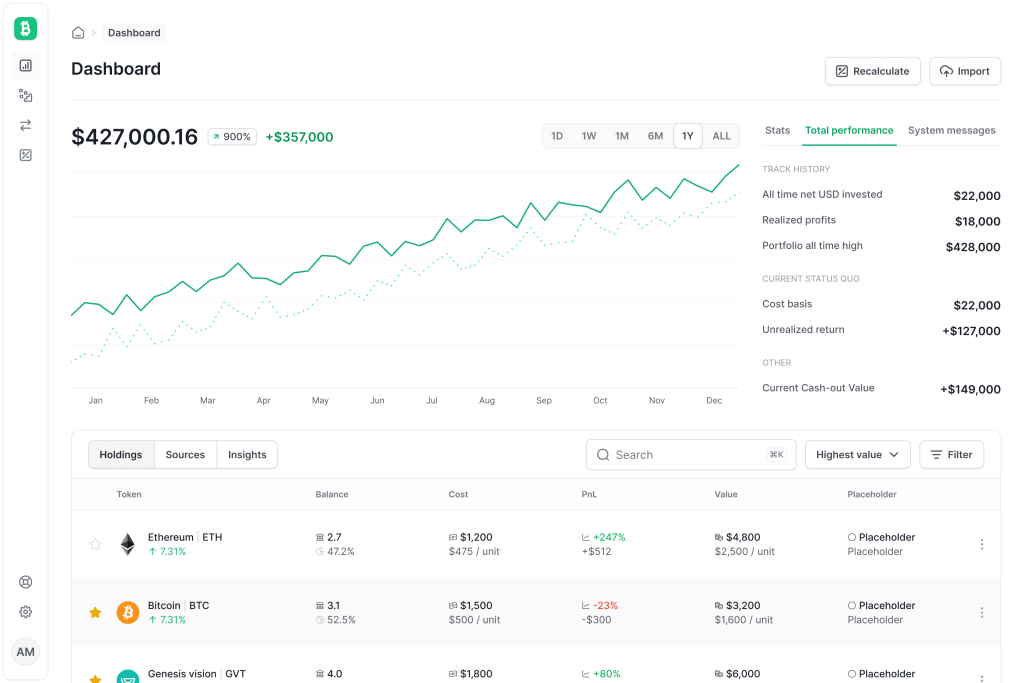The height and width of the screenshot is (683, 1024).
Task: Open the bar chart dashboard sidebar icon
Action: coord(26,66)
